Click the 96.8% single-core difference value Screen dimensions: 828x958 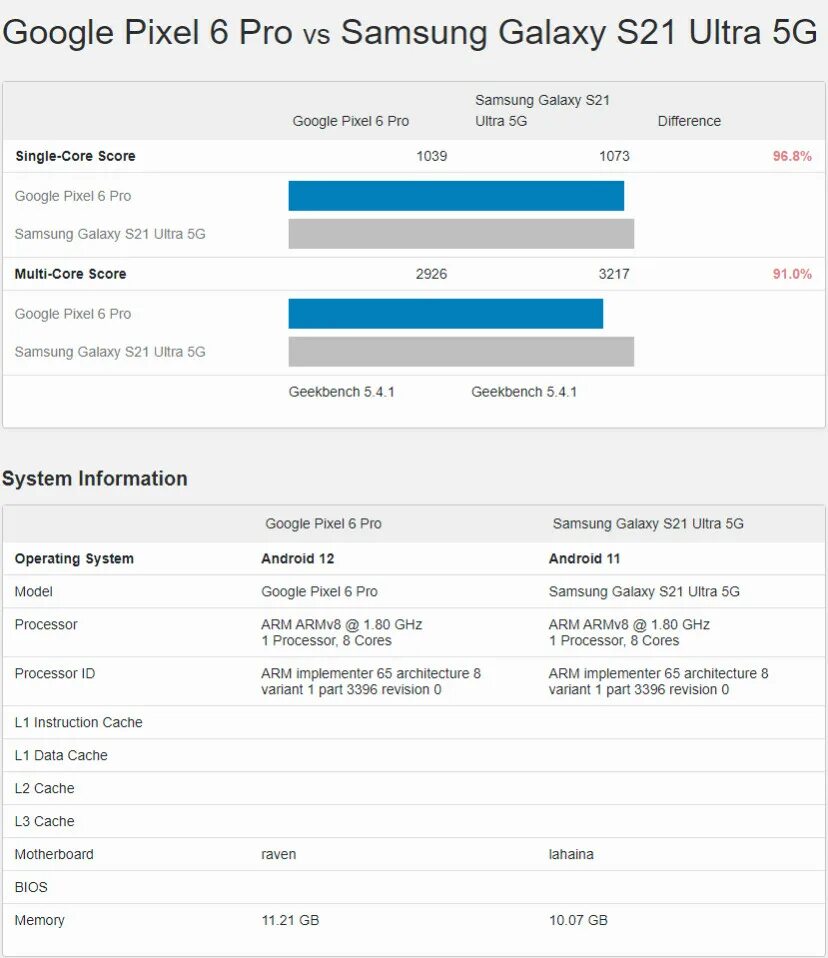tap(792, 156)
